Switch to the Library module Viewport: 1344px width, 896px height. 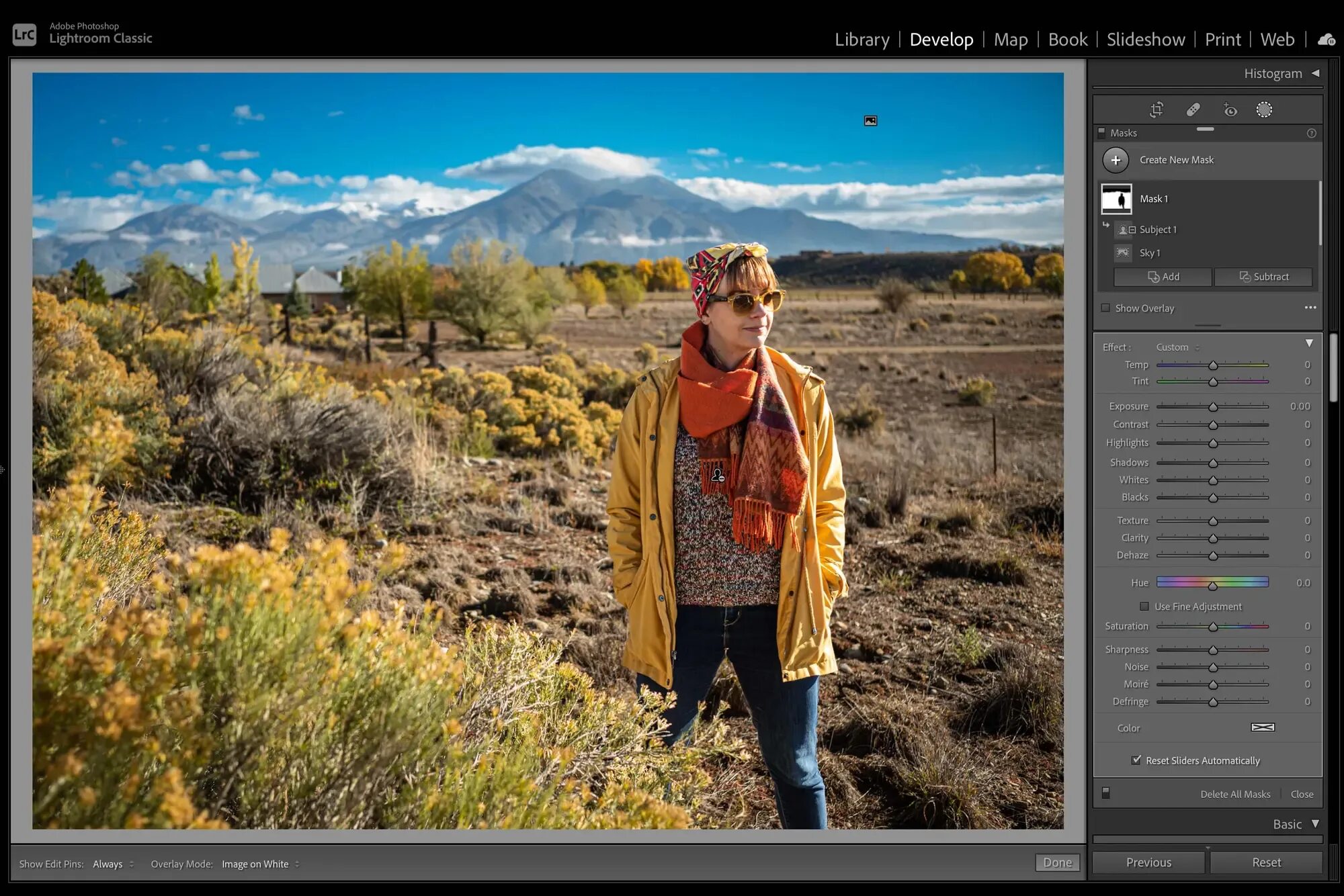point(862,39)
